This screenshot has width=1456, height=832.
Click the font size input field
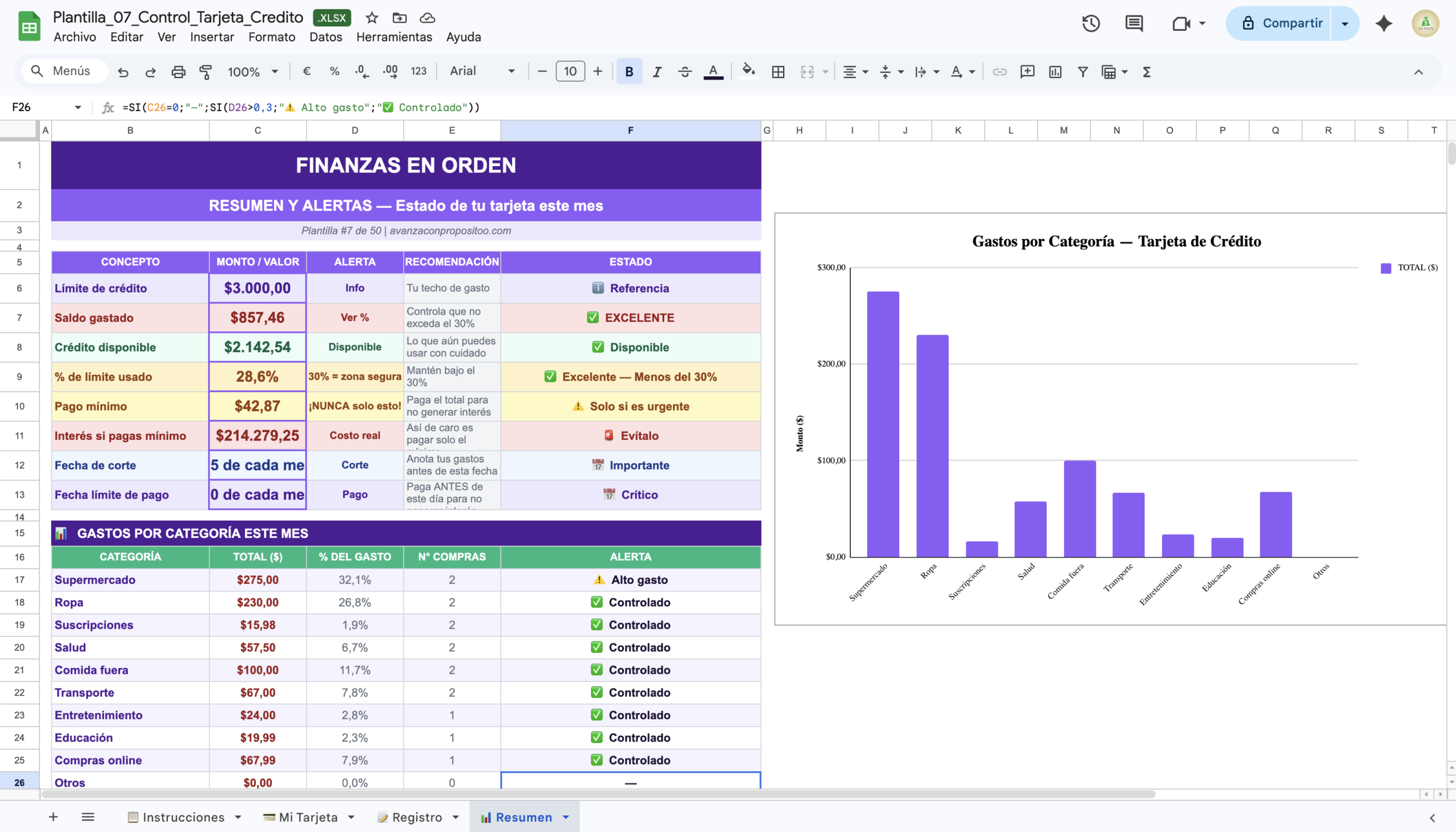click(570, 72)
